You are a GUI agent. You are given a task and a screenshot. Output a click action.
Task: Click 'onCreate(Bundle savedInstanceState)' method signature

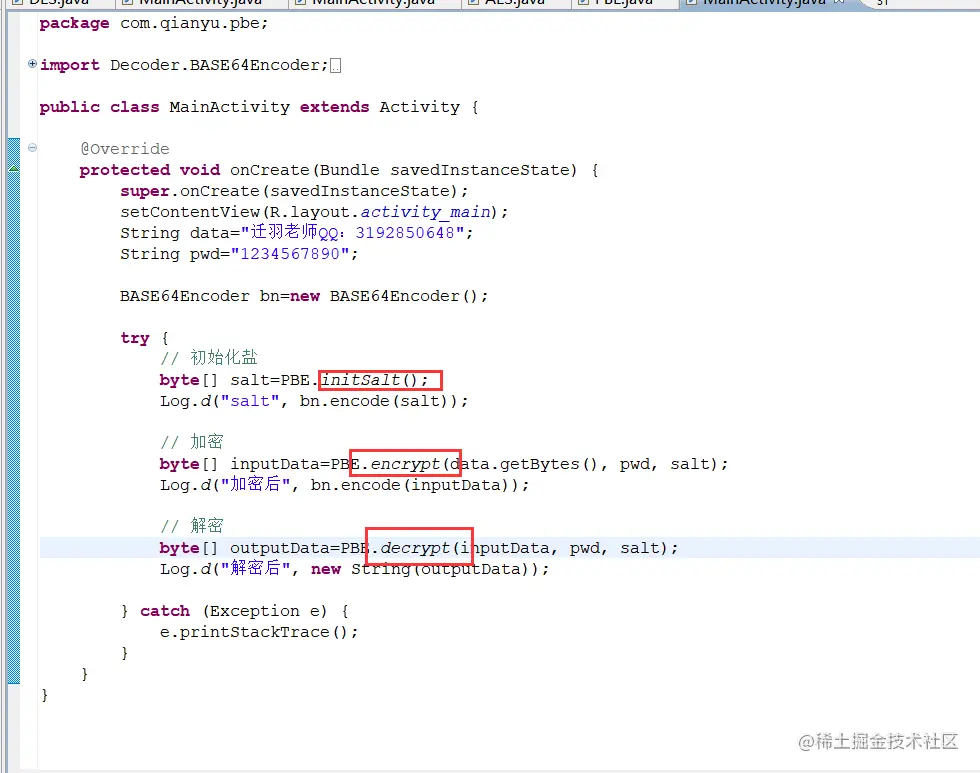403,170
